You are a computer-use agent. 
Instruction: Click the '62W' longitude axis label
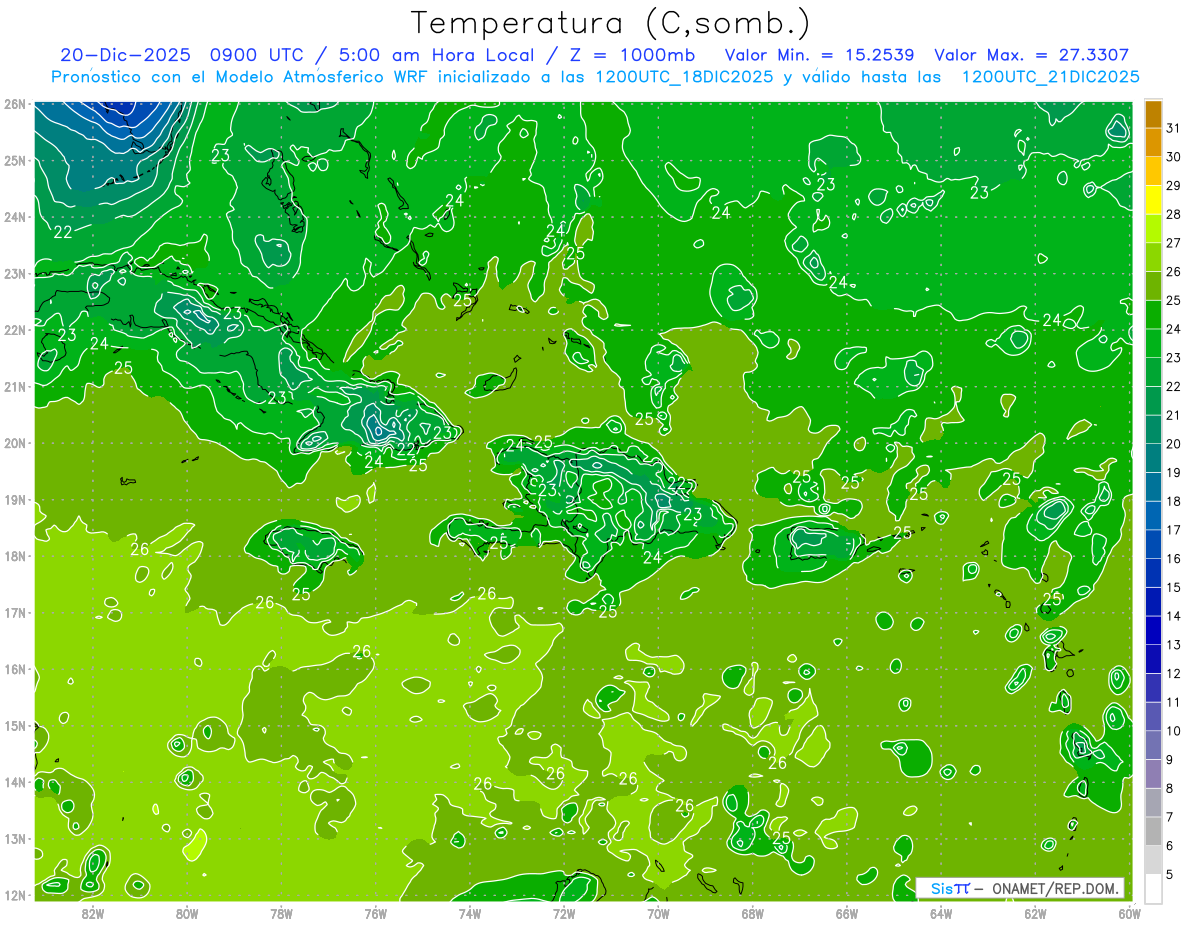[1034, 912]
